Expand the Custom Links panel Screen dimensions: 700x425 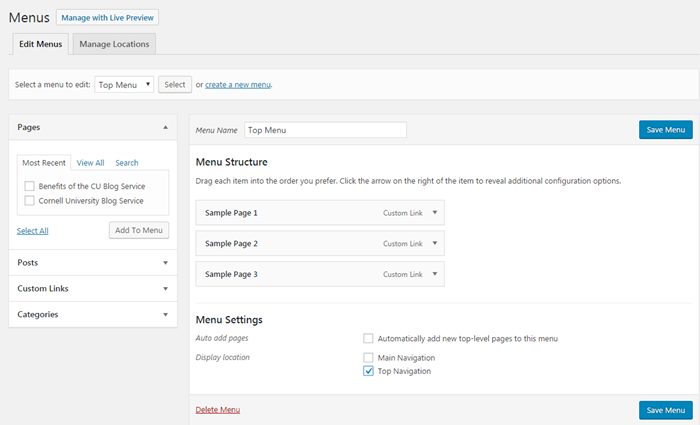click(166, 289)
